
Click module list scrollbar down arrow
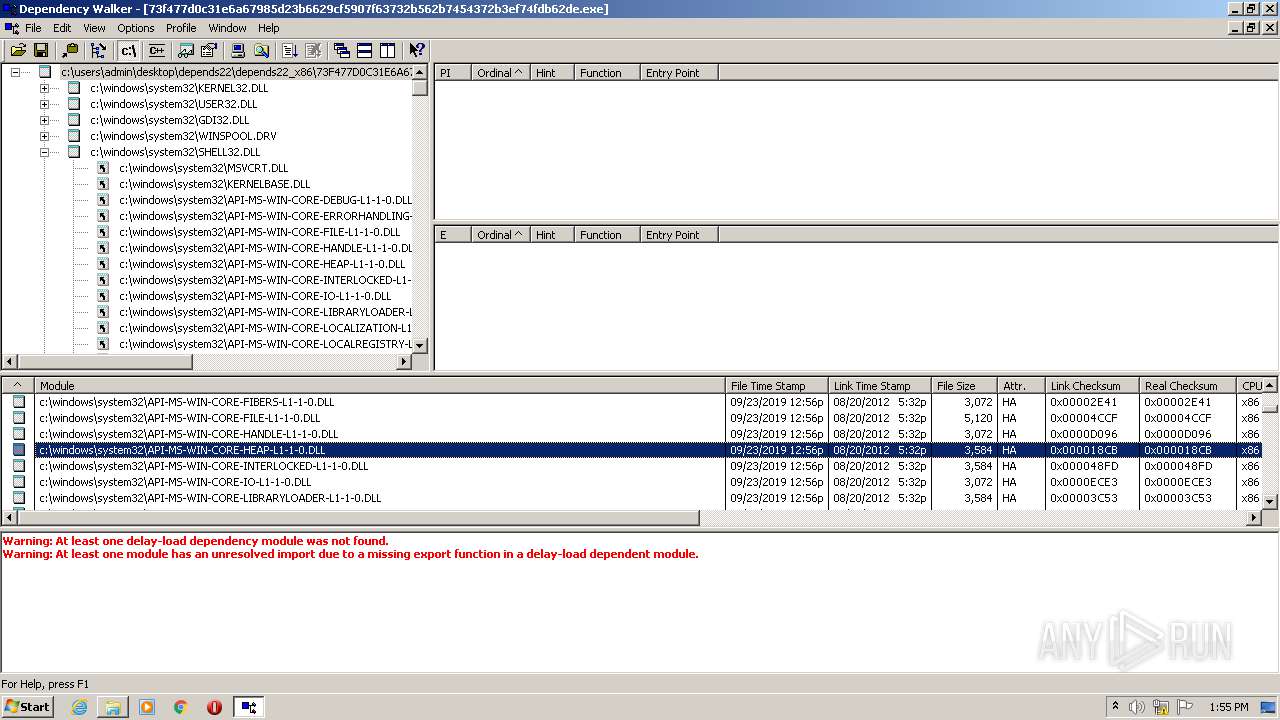(1270, 501)
